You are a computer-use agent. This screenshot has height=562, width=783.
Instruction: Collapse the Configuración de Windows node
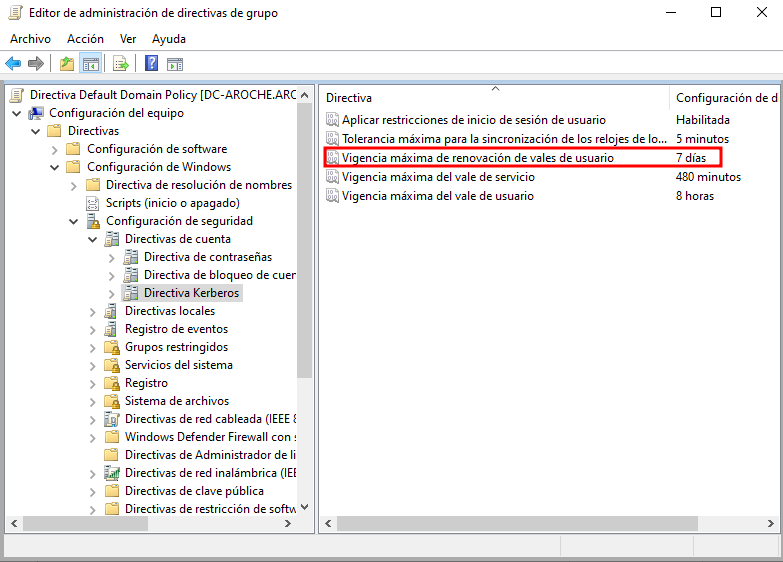coord(54,167)
